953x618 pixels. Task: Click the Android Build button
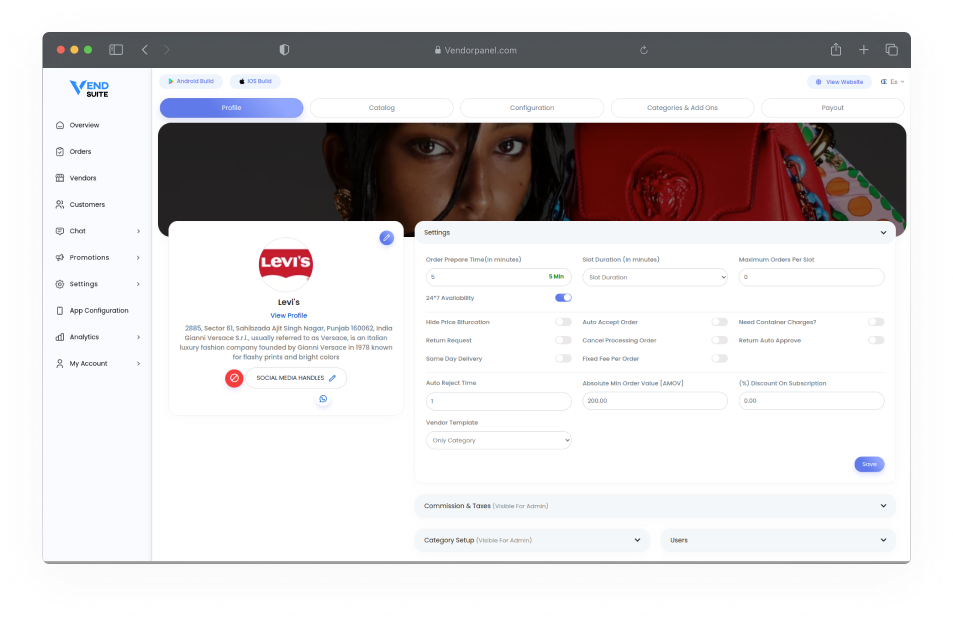[x=191, y=81]
